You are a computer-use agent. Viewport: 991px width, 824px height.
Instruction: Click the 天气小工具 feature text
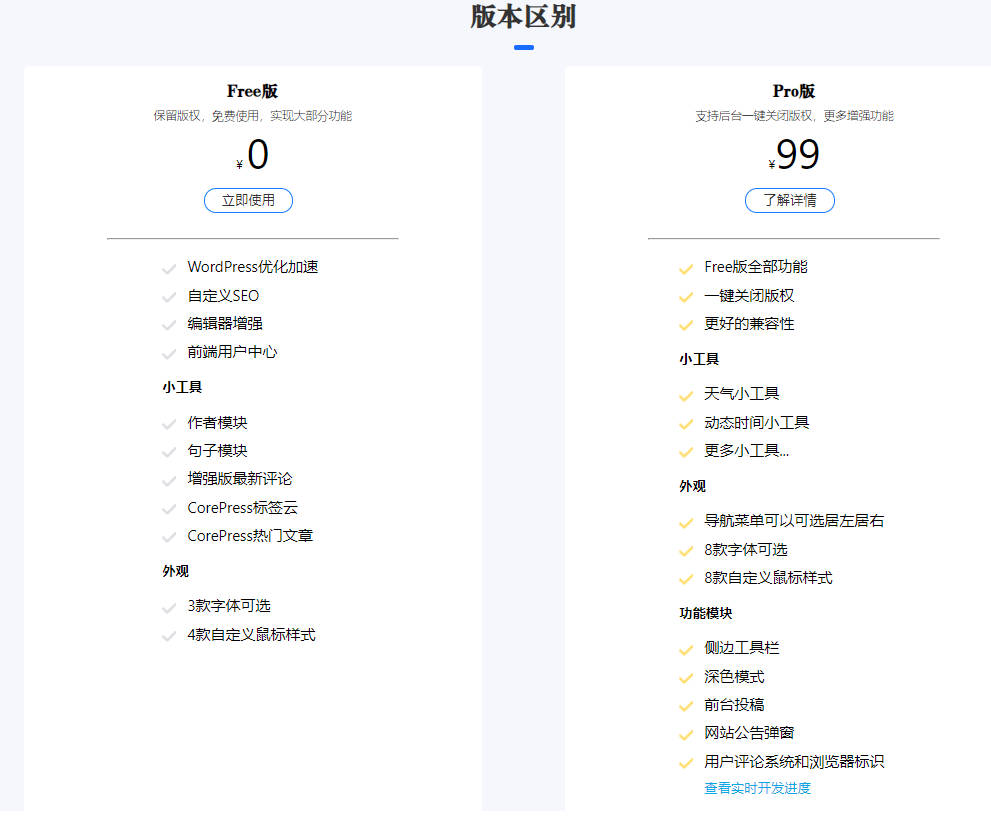click(741, 394)
